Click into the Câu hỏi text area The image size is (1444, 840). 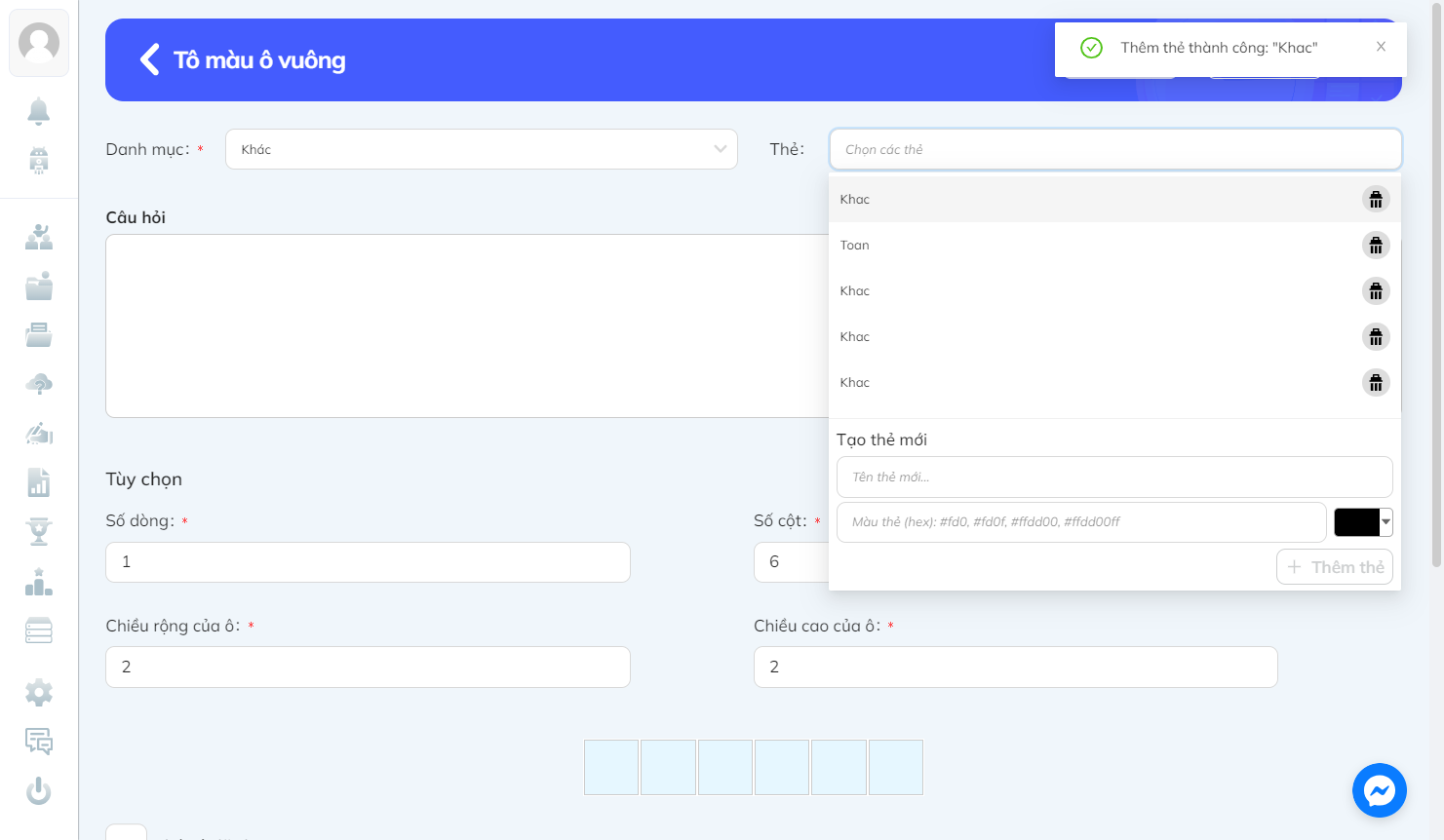click(468, 325)
